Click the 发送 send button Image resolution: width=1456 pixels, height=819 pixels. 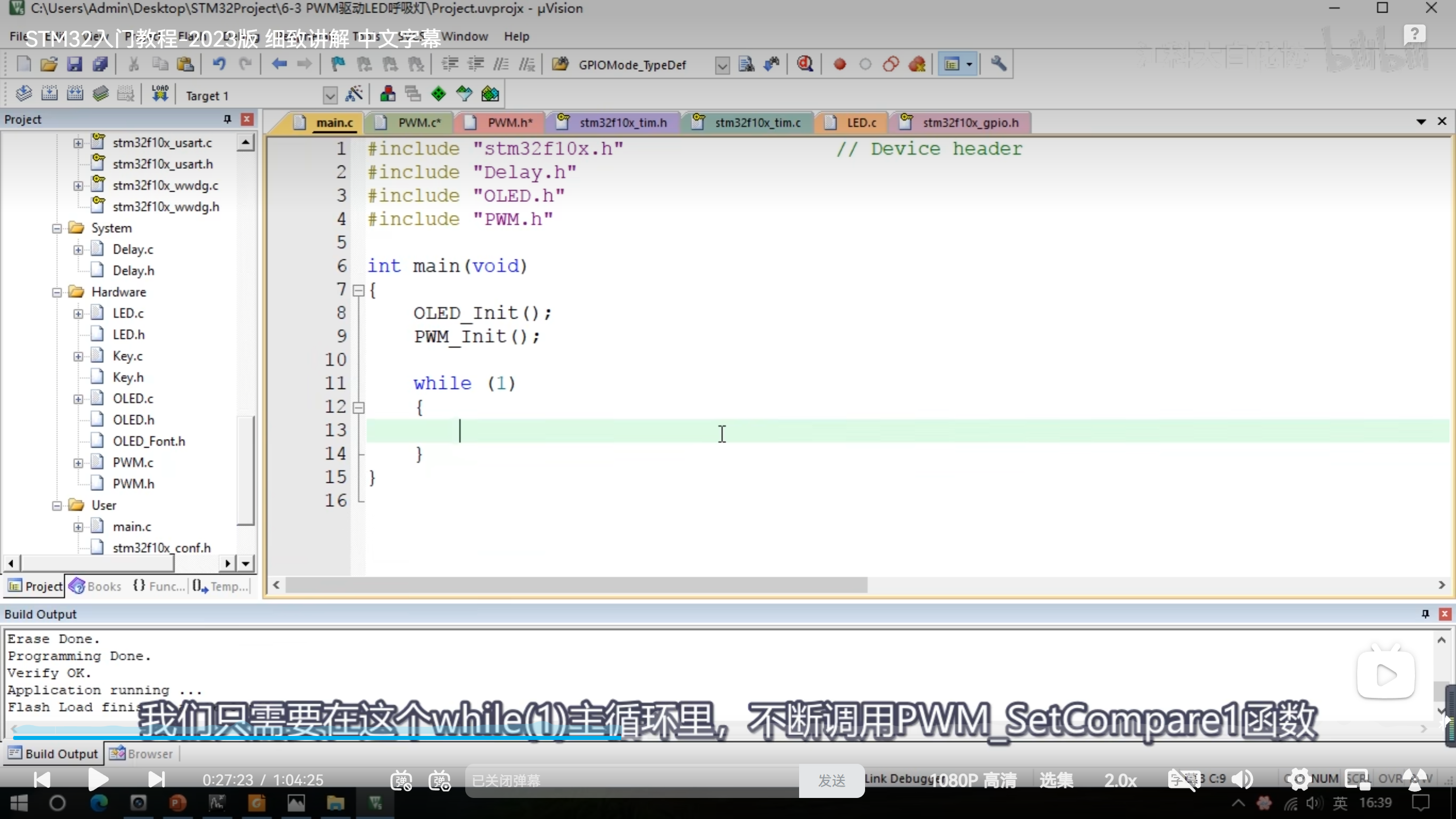click(832, 780)
